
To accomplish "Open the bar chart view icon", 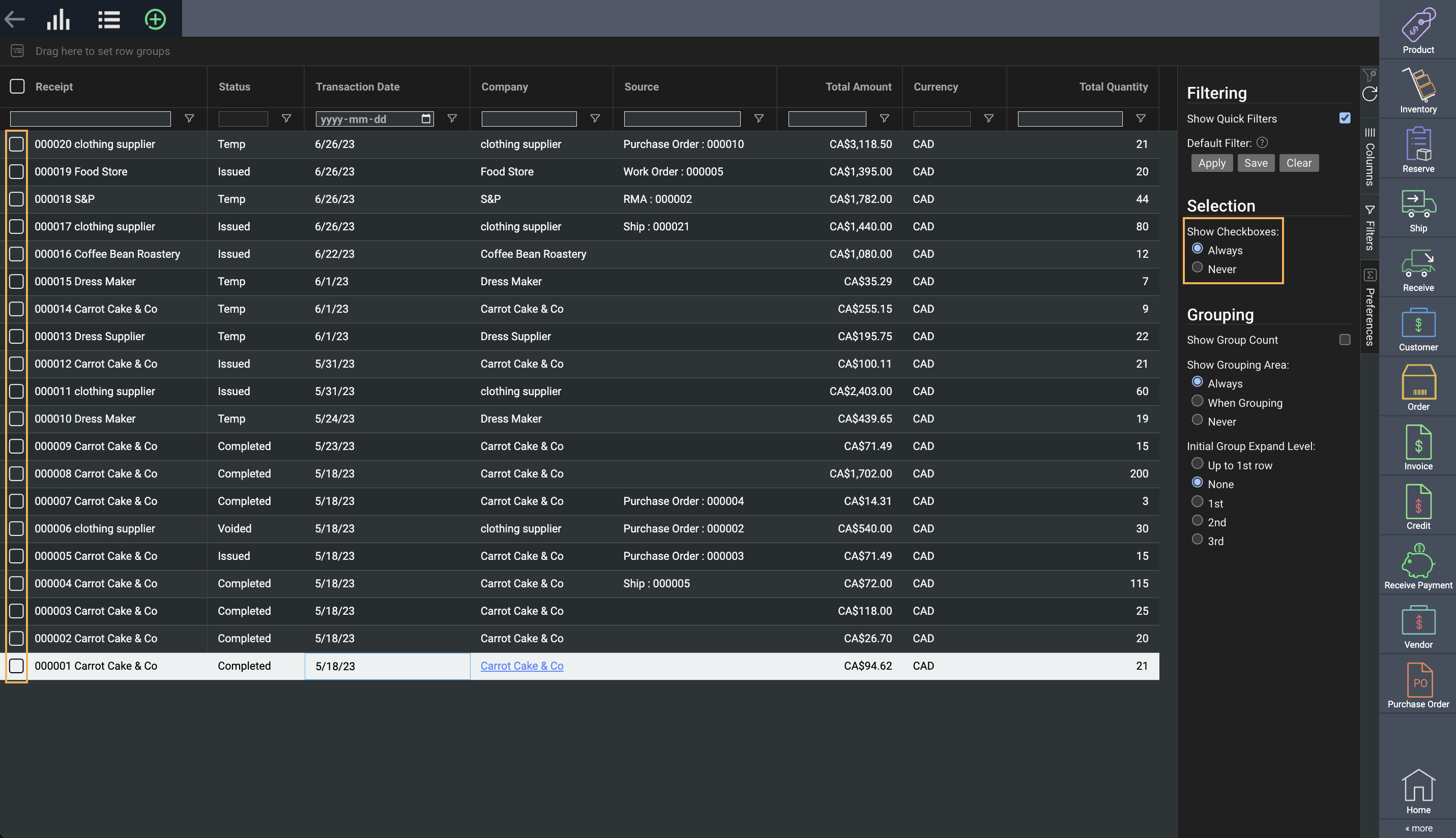I will tap(58, 19).
